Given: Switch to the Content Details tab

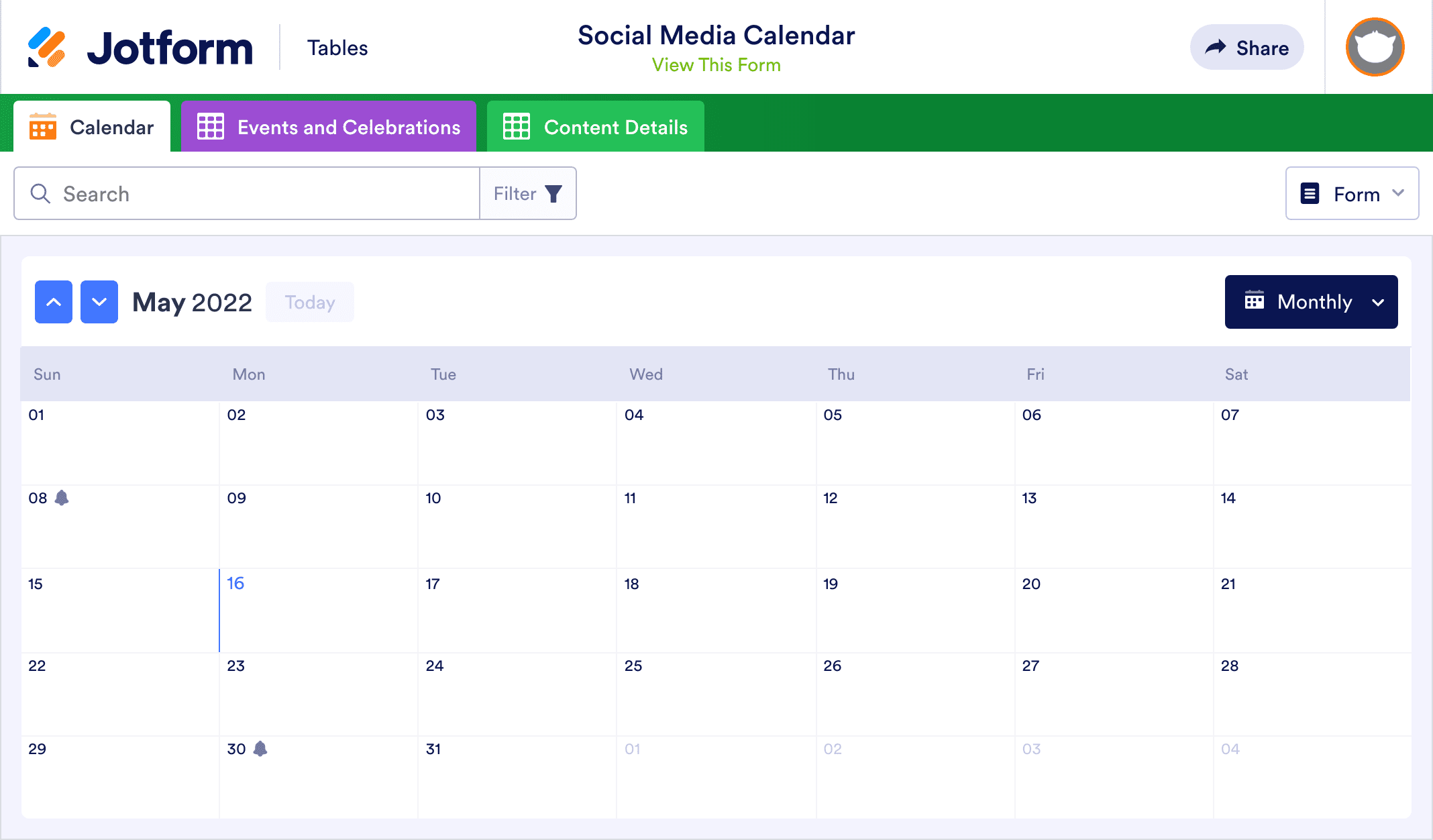Looking at the screenshot, I should (615, 126).
